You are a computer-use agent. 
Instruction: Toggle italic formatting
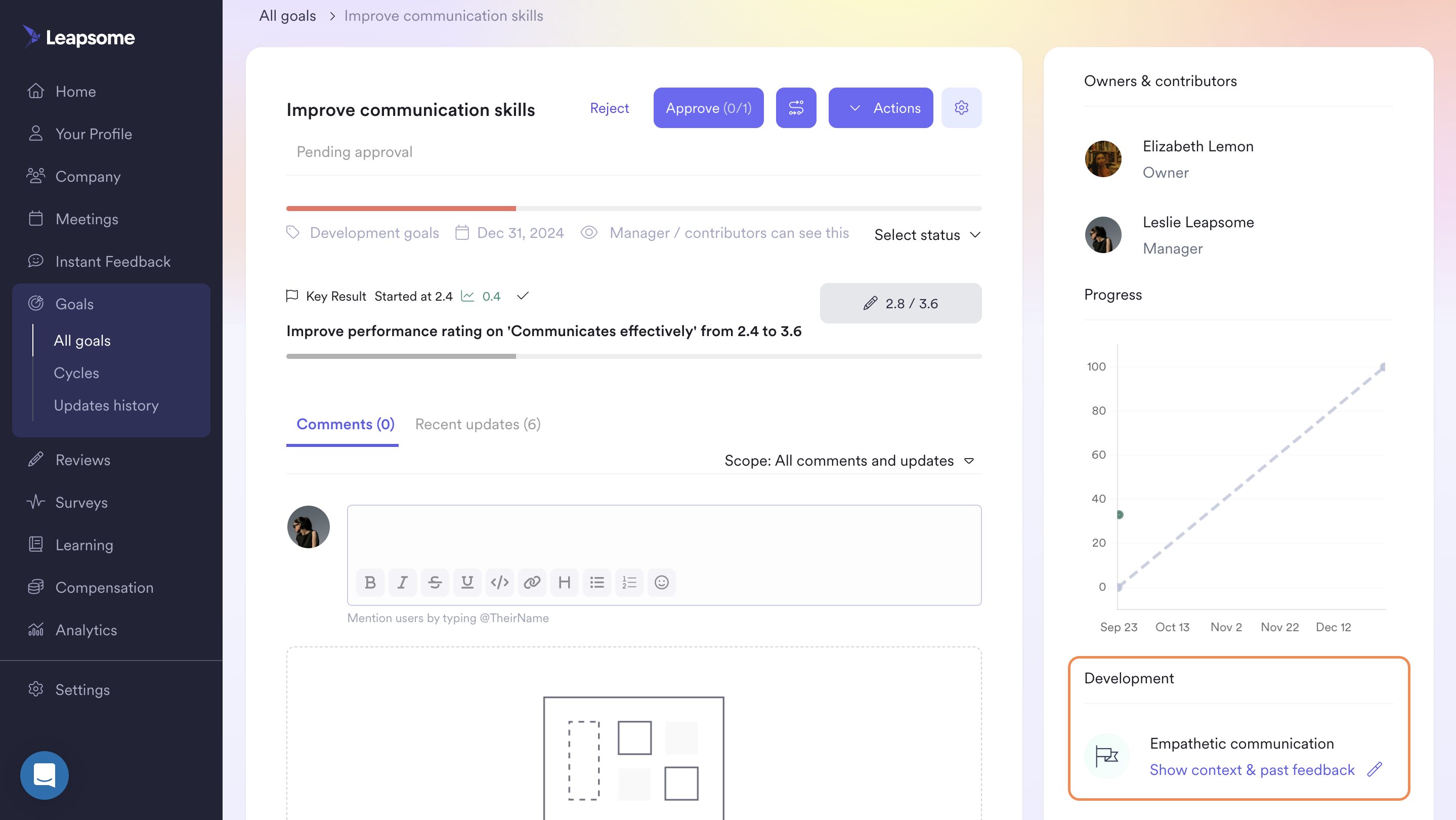coord(402,582)
